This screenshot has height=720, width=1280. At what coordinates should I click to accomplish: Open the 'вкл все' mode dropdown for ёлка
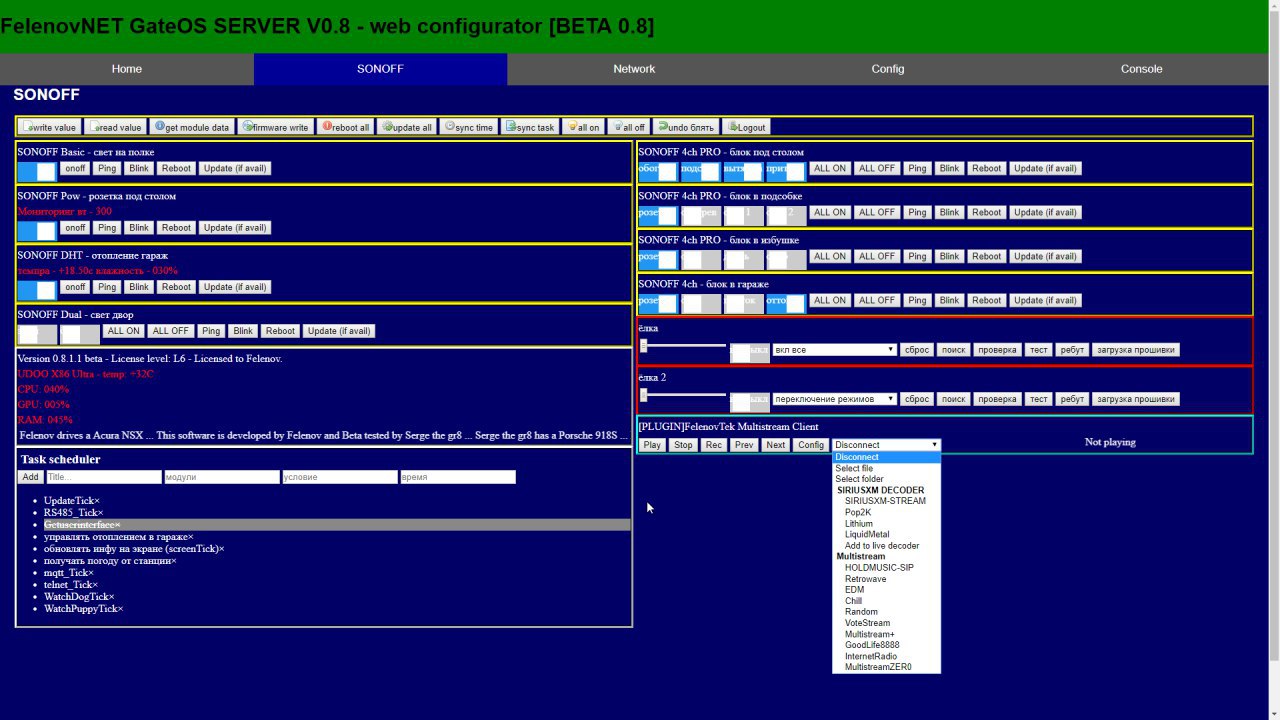(x=834, y=350)
